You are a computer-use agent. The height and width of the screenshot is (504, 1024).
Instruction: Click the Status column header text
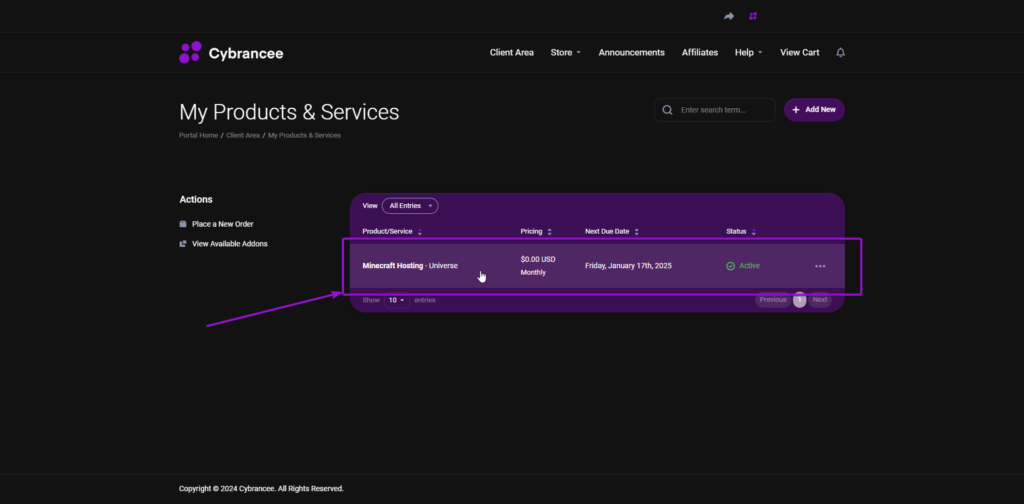coord(737,232)
